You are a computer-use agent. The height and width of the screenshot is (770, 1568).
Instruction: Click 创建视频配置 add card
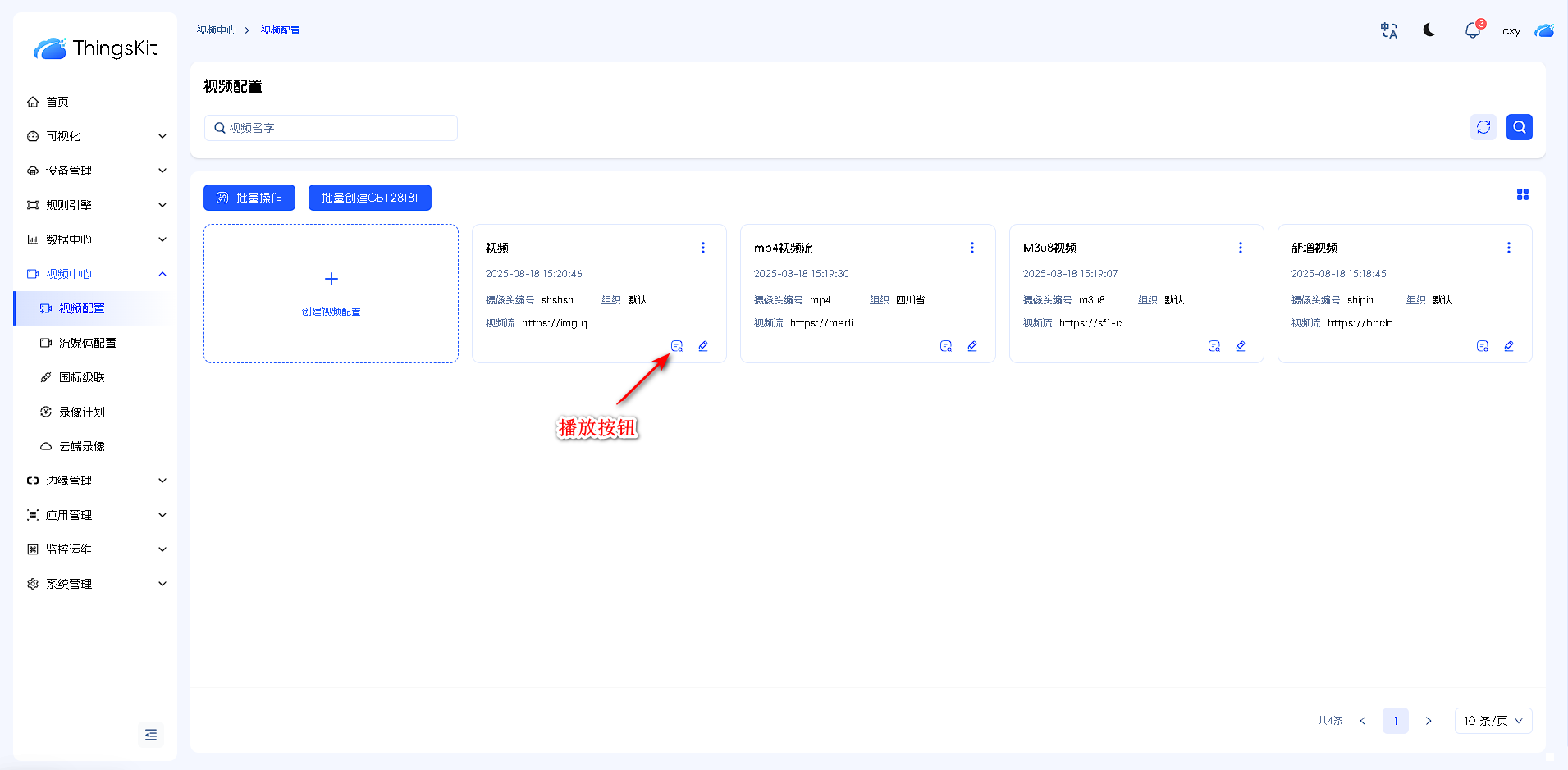point(331,294)
